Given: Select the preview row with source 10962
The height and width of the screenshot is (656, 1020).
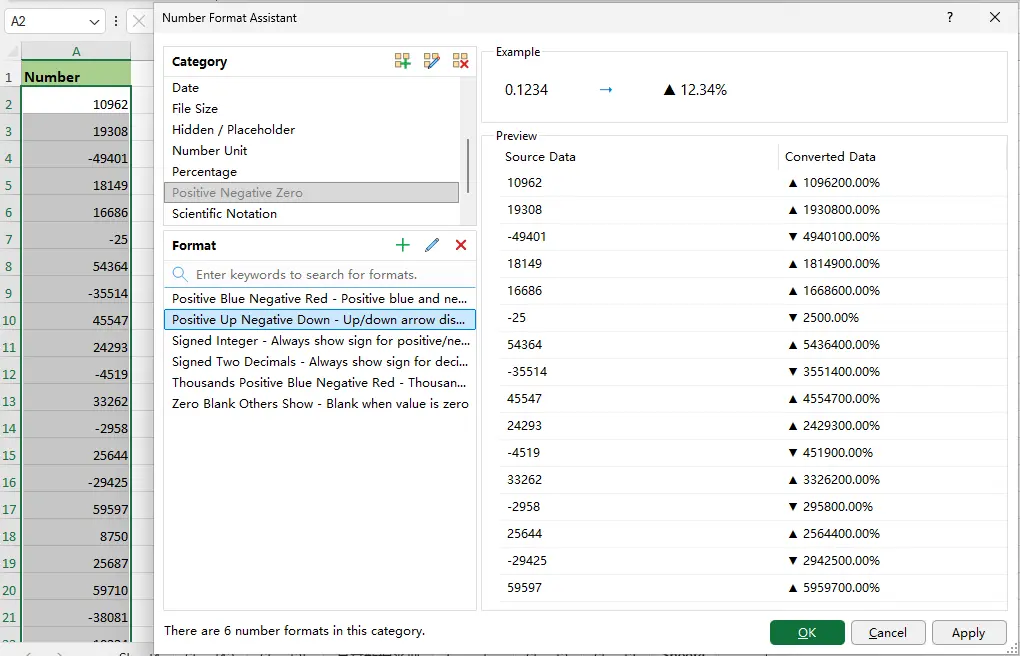Looking at the screenshot, I should point(753,183).
